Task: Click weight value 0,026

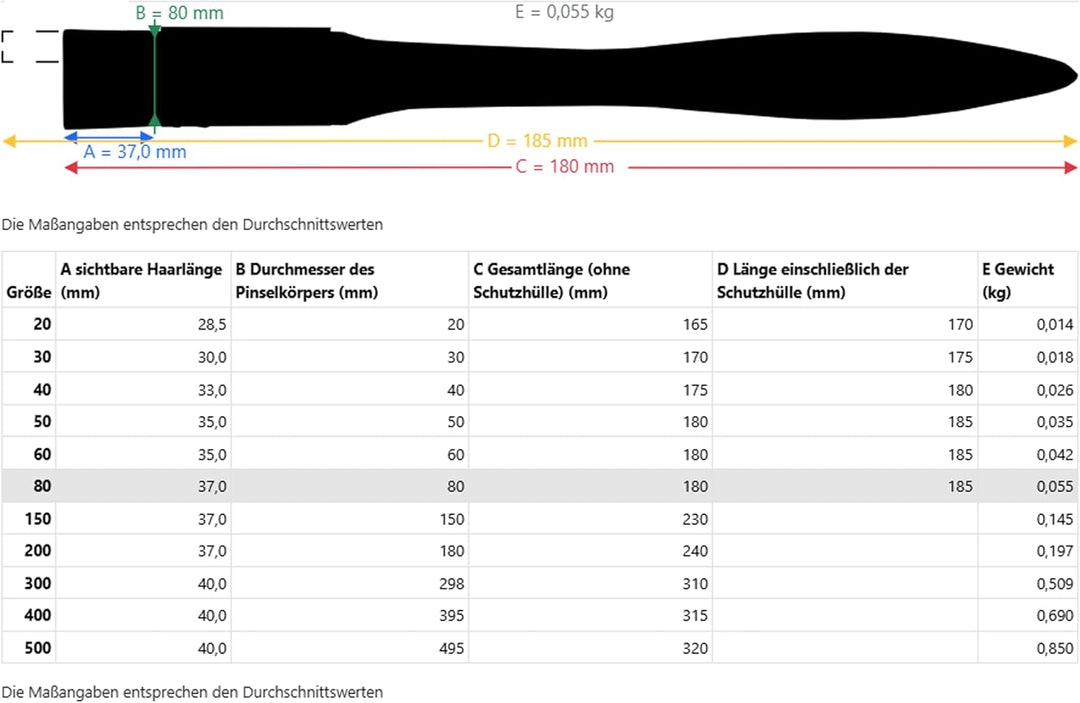Action: [1055, 390]
